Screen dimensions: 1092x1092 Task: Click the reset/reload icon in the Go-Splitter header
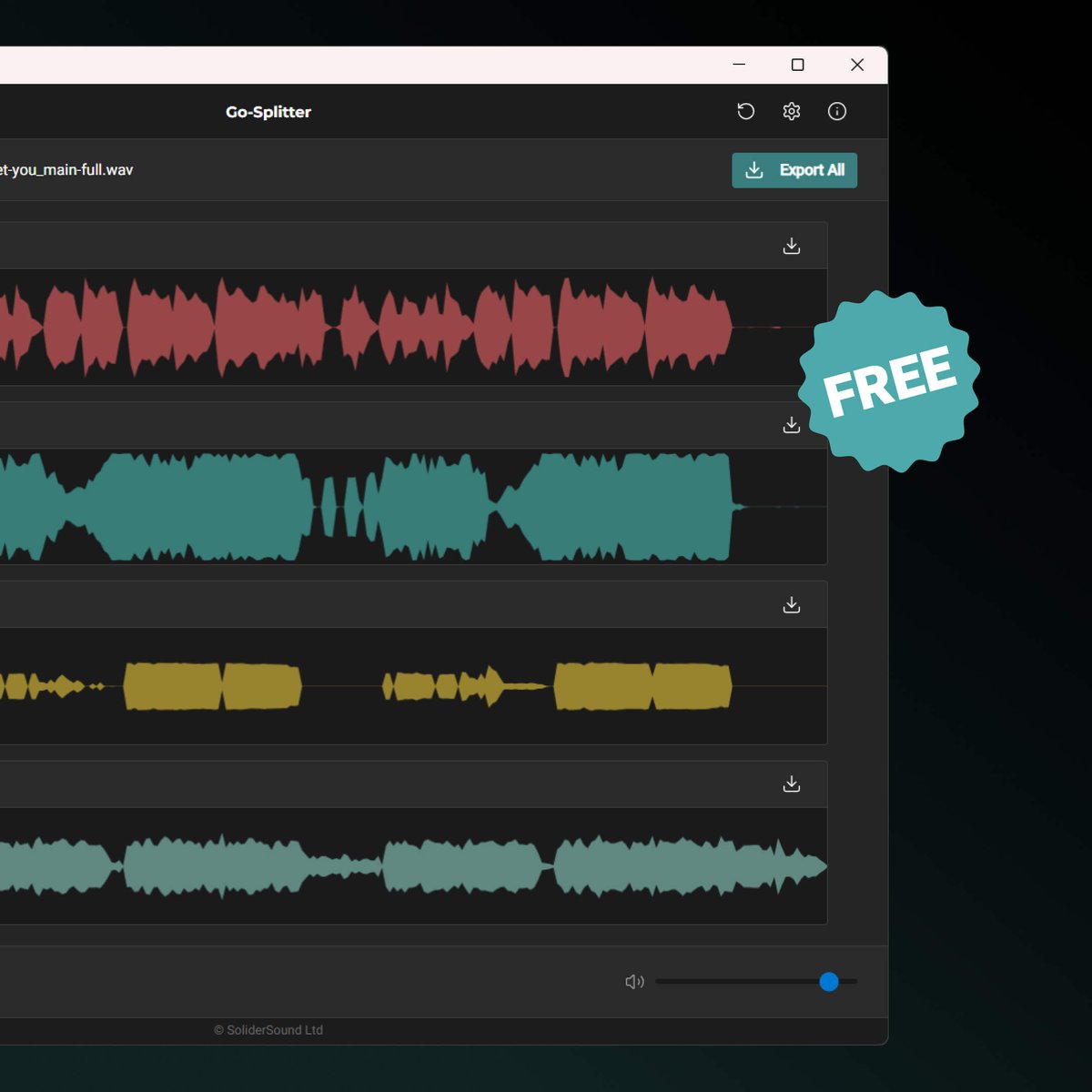click(x=745, y=111)
